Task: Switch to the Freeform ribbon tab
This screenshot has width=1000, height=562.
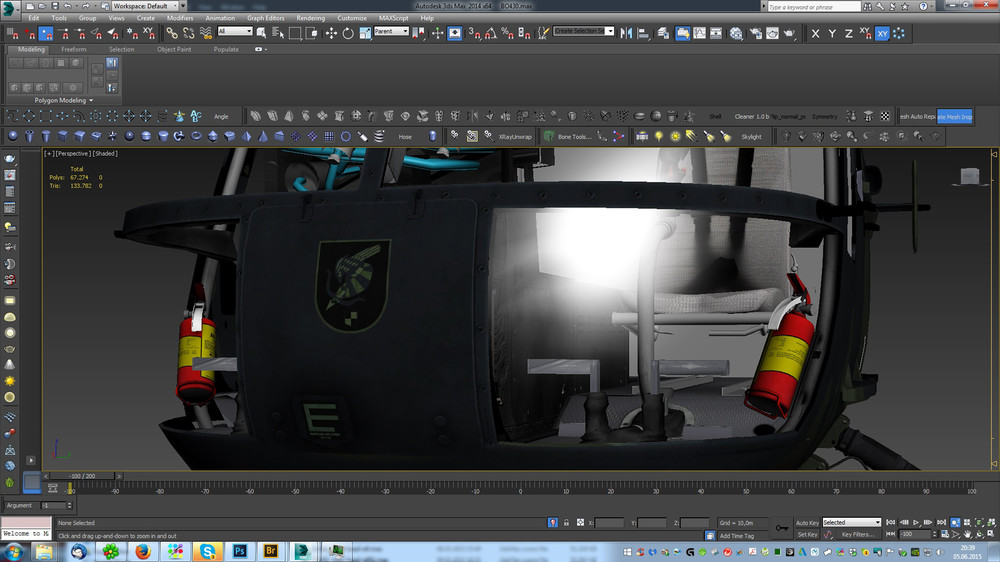Action: 74,49
